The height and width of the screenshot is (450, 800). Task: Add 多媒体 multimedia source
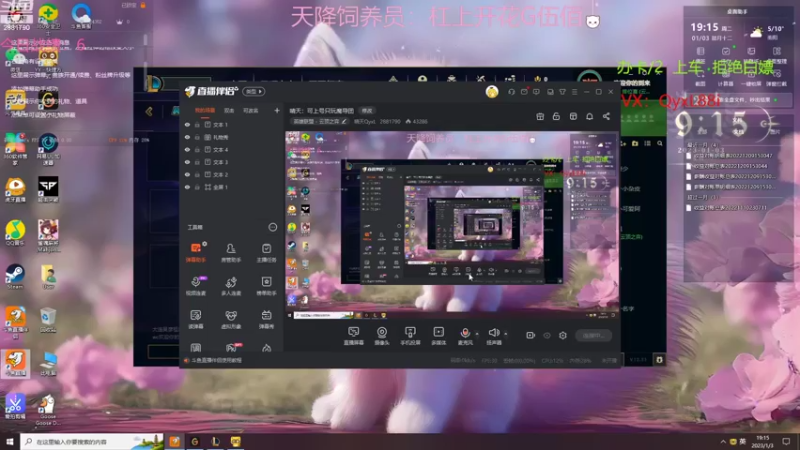tap(438, 336)
